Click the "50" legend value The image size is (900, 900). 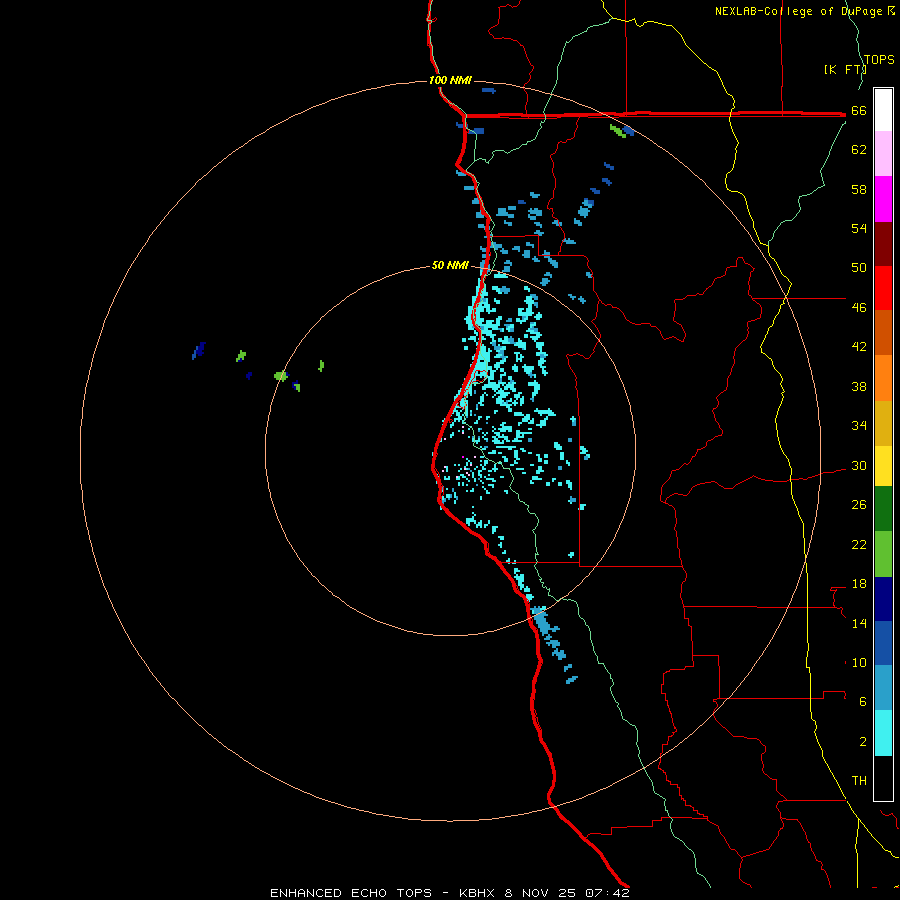click(x=859, y=268)
